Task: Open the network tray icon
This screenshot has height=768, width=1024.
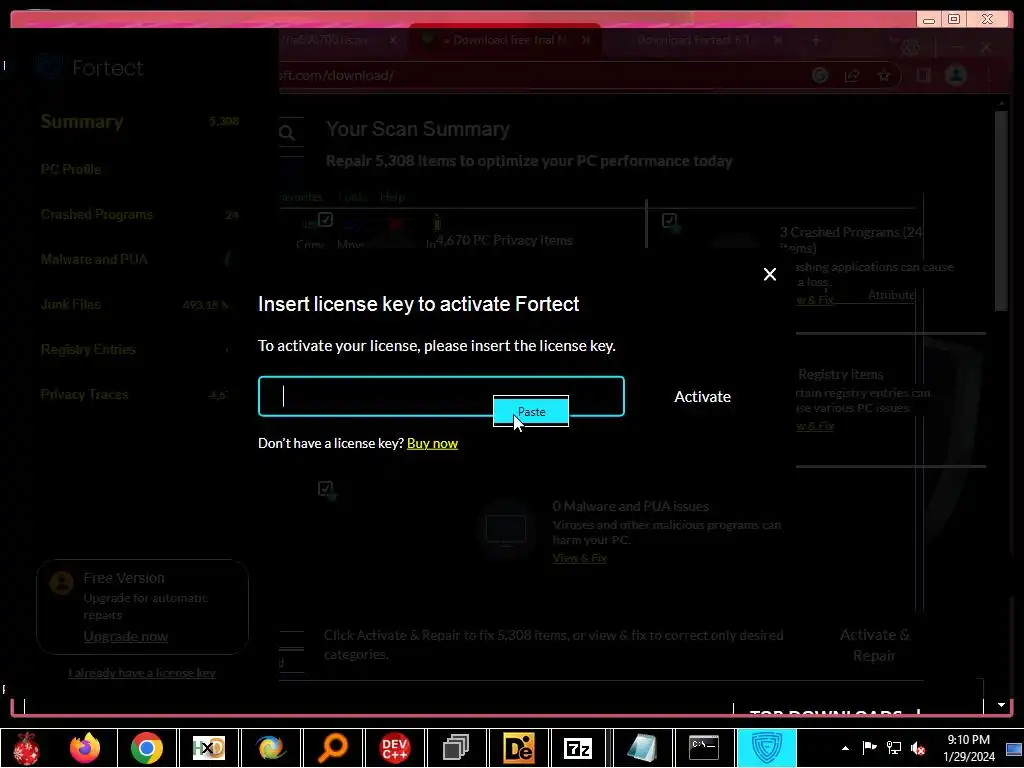Action: (x=893, y=748)
